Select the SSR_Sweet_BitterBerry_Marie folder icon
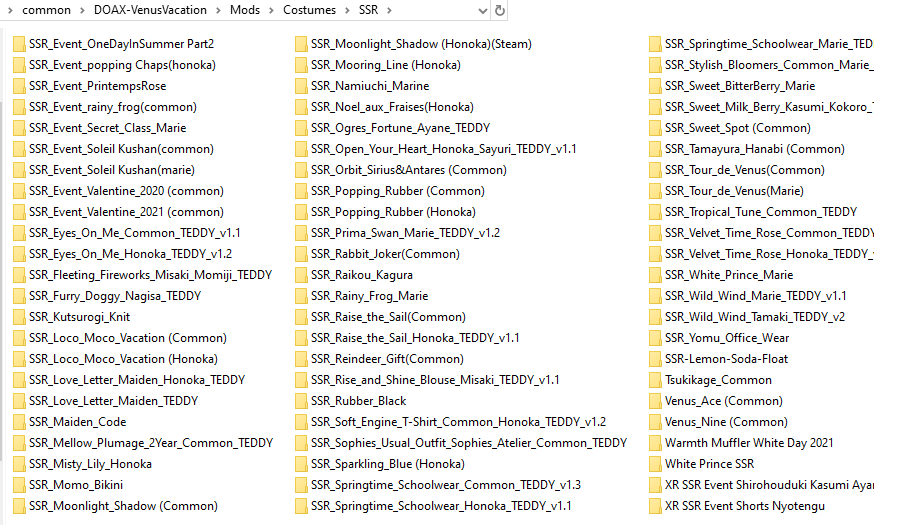The width and height of the screenshot is (922, 525). tap(655, 86)
